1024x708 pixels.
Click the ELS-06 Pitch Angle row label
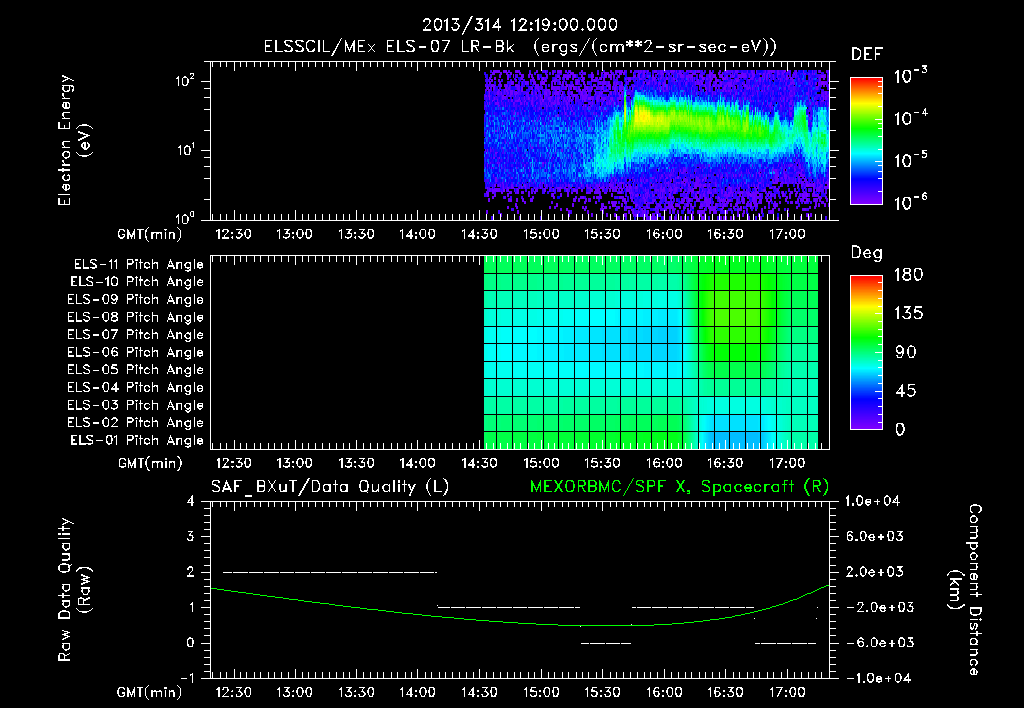point(135,352)
